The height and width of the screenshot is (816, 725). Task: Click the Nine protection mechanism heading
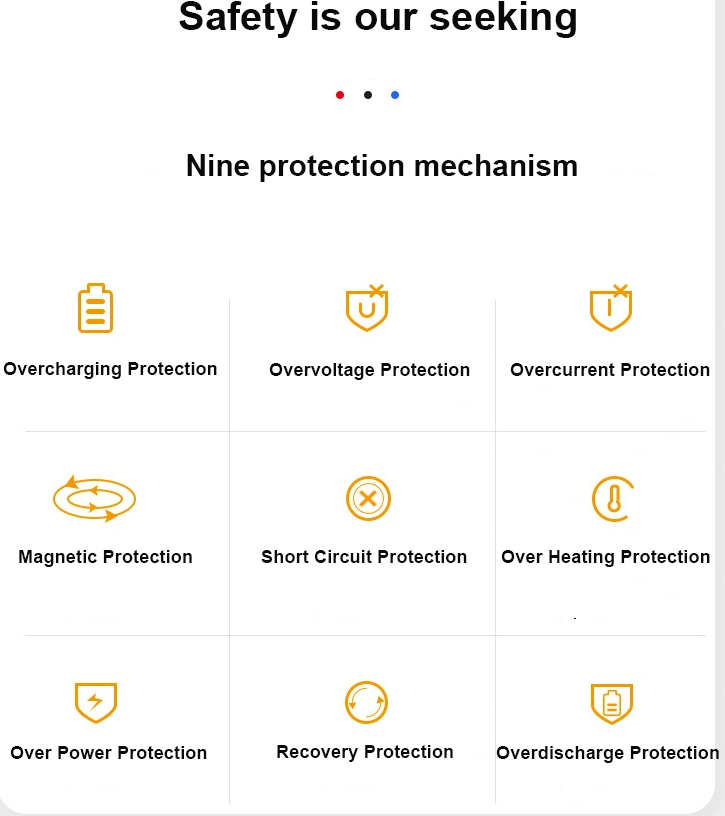[382, 165]
